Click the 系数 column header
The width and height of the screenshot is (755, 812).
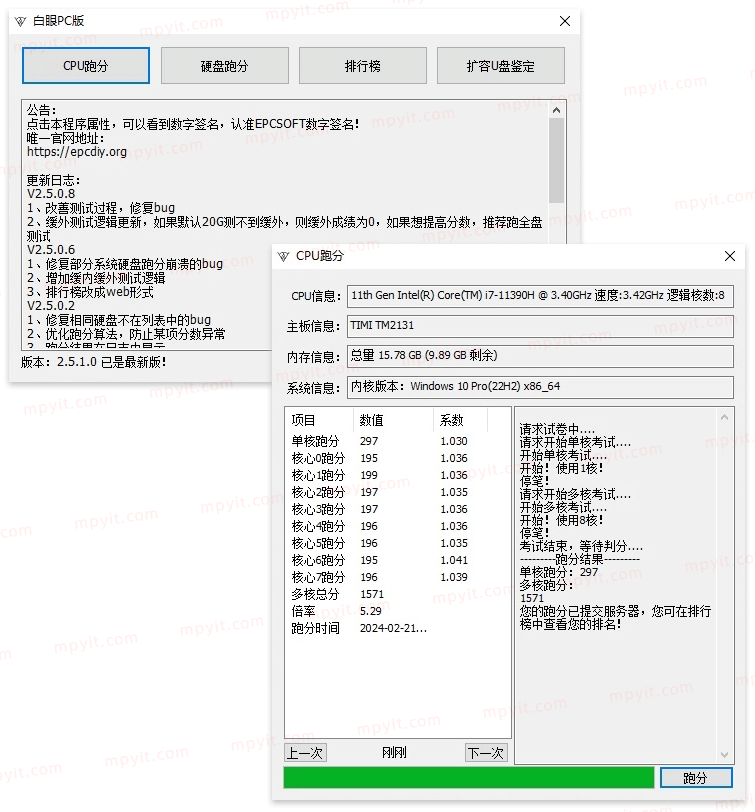pyautogui.click(x=460, y=420)
